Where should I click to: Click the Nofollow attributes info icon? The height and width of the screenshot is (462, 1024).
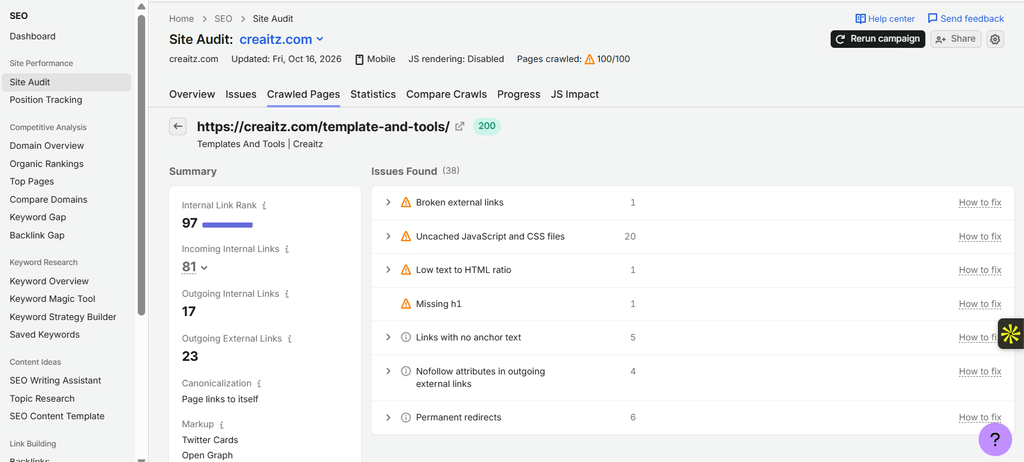point(406,371)
